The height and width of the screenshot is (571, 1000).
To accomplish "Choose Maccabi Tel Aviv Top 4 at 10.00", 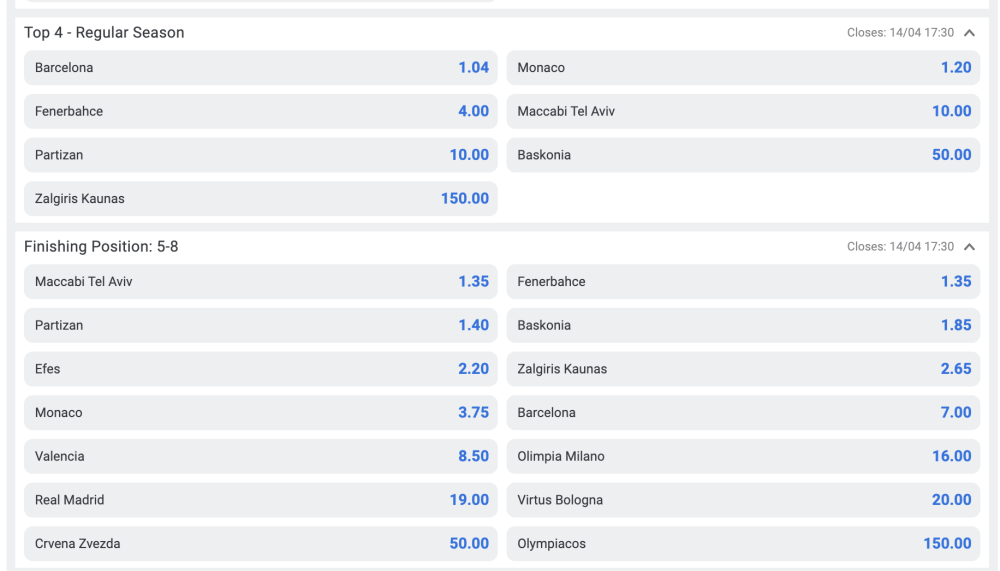I will click(743, 111).
